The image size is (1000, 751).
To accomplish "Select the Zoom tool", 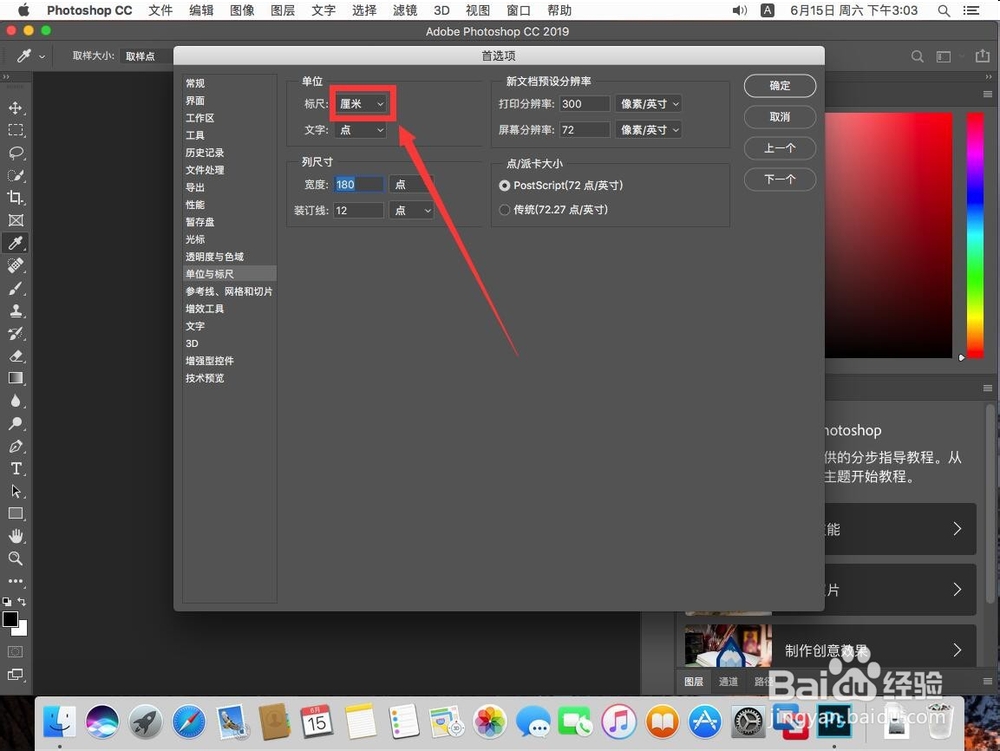I will pos(15,559).
